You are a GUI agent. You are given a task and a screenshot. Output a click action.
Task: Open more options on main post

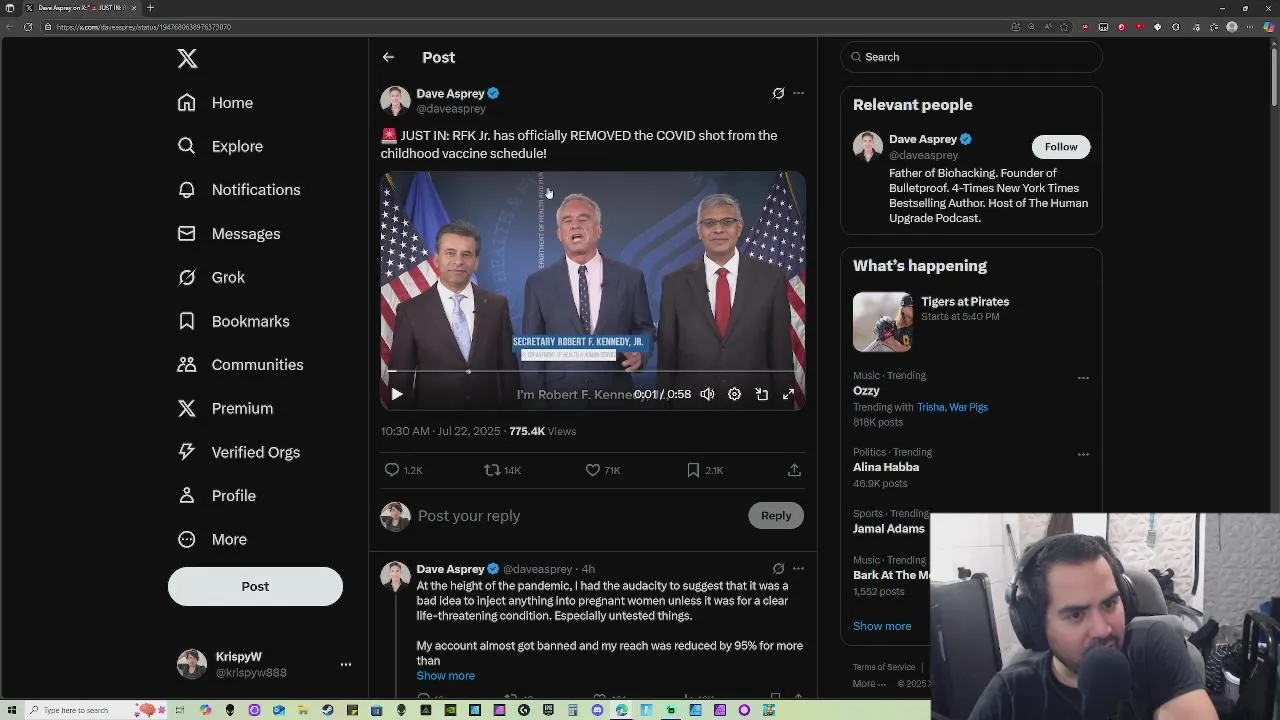[x=798, y=93]
